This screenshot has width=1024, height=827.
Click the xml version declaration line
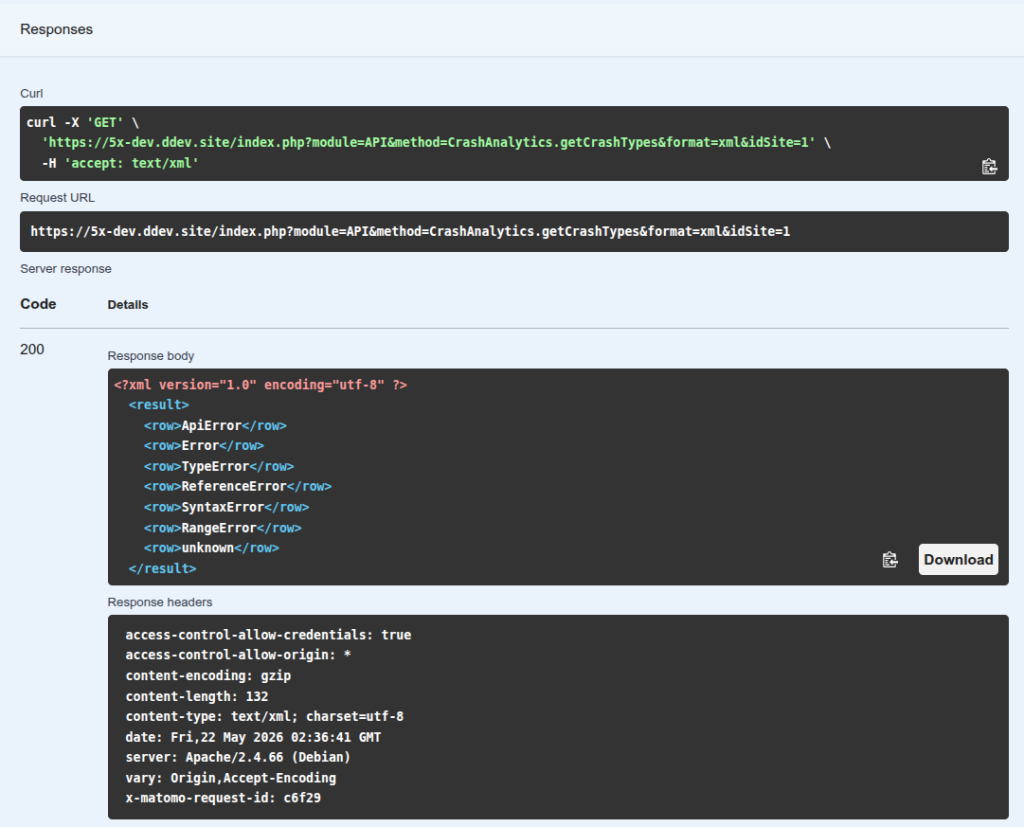point(261,385)
